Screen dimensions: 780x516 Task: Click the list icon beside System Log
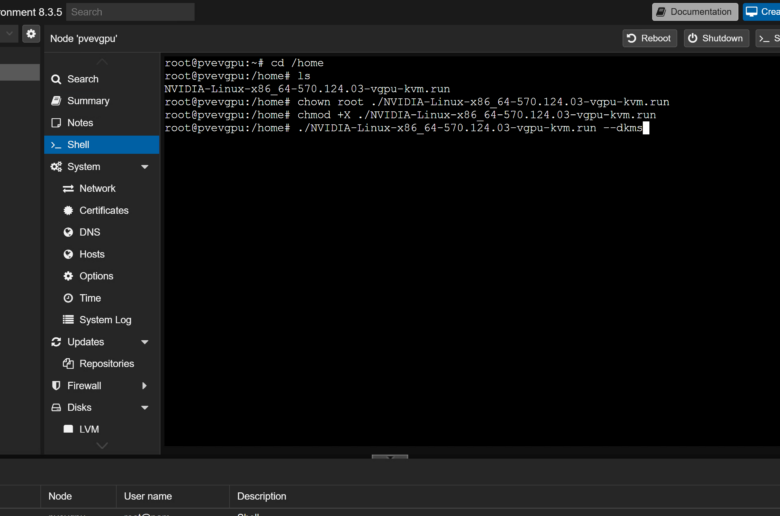(68, 319)
